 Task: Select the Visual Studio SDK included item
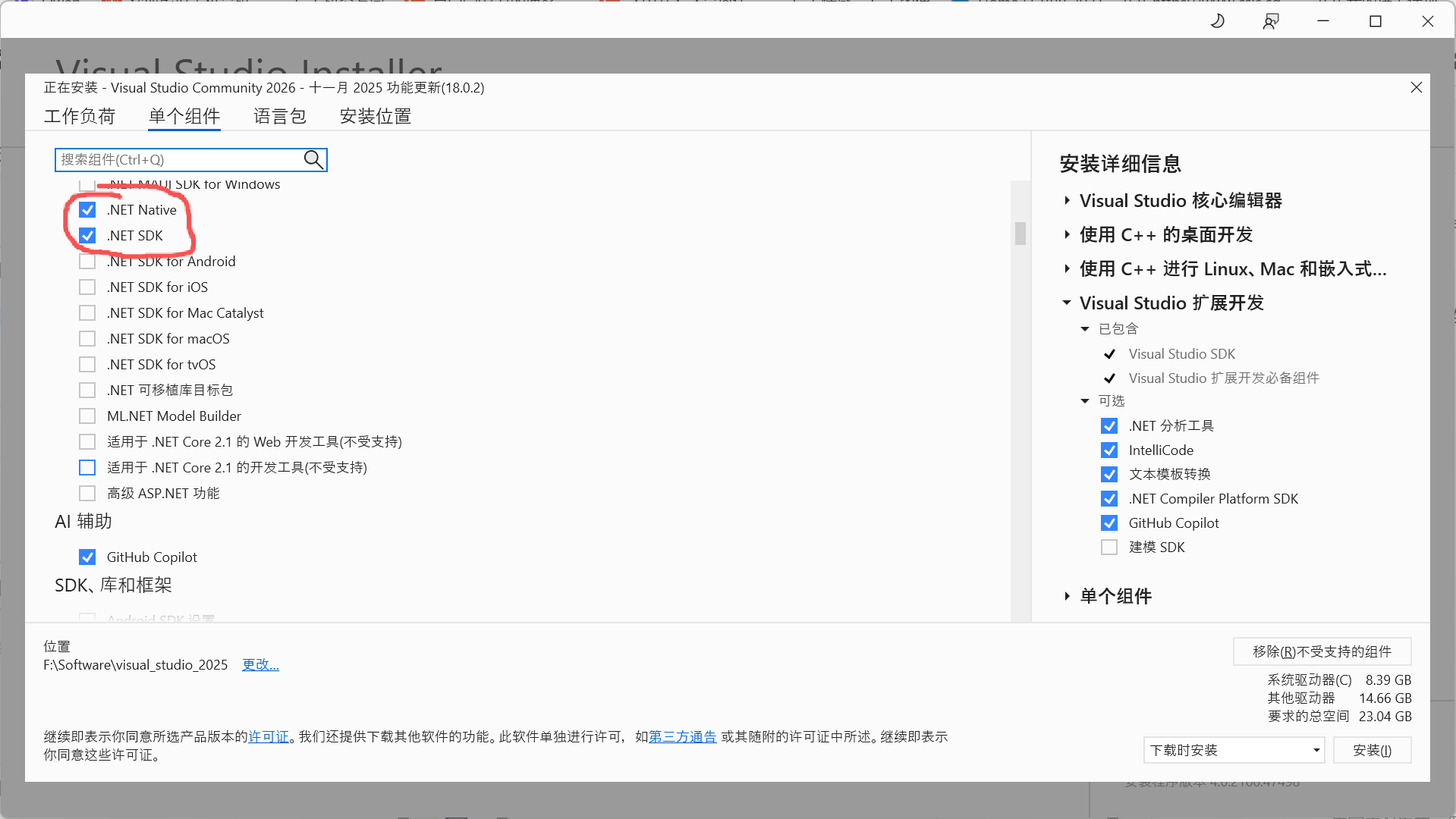(1181, 354)
